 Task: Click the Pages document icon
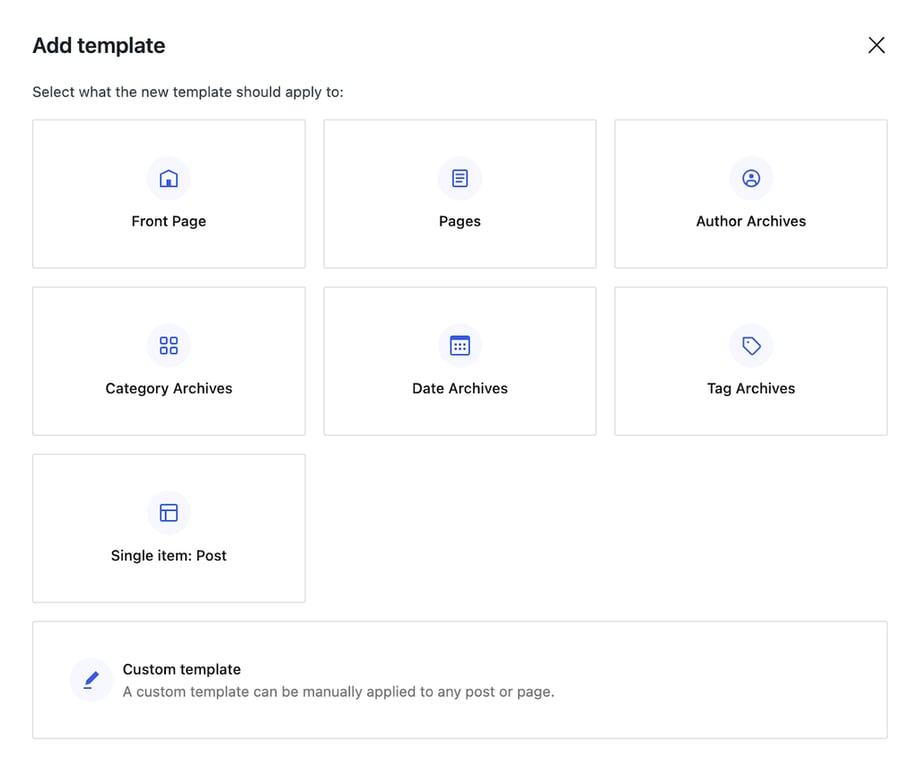[x=459, y=178]
